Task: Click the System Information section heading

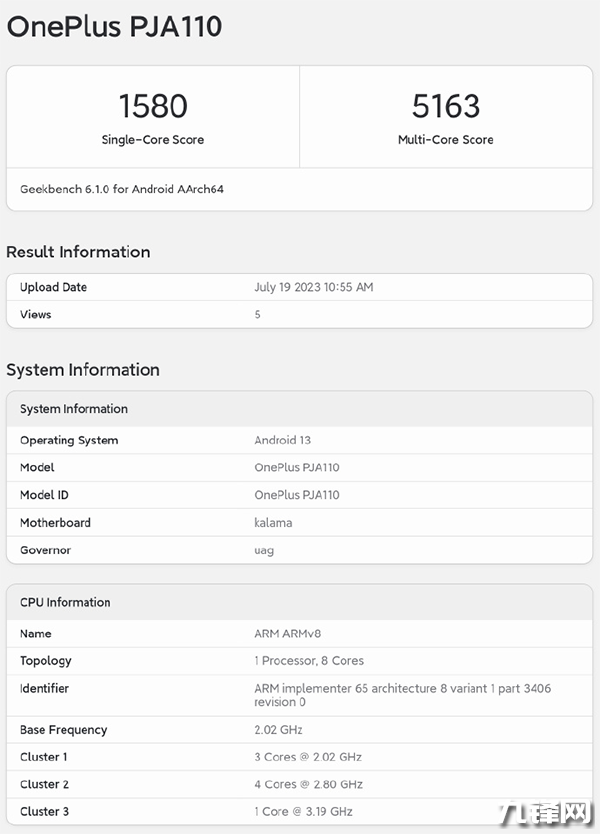Action: click(x=83, y=370)
